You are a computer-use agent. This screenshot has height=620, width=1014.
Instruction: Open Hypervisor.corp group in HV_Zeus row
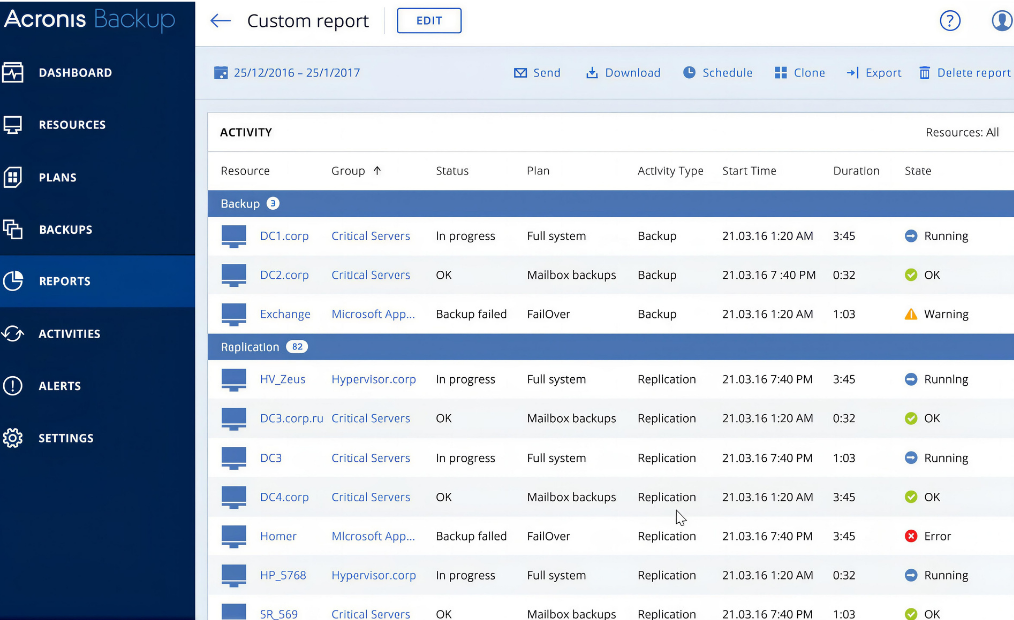(373, 379)
